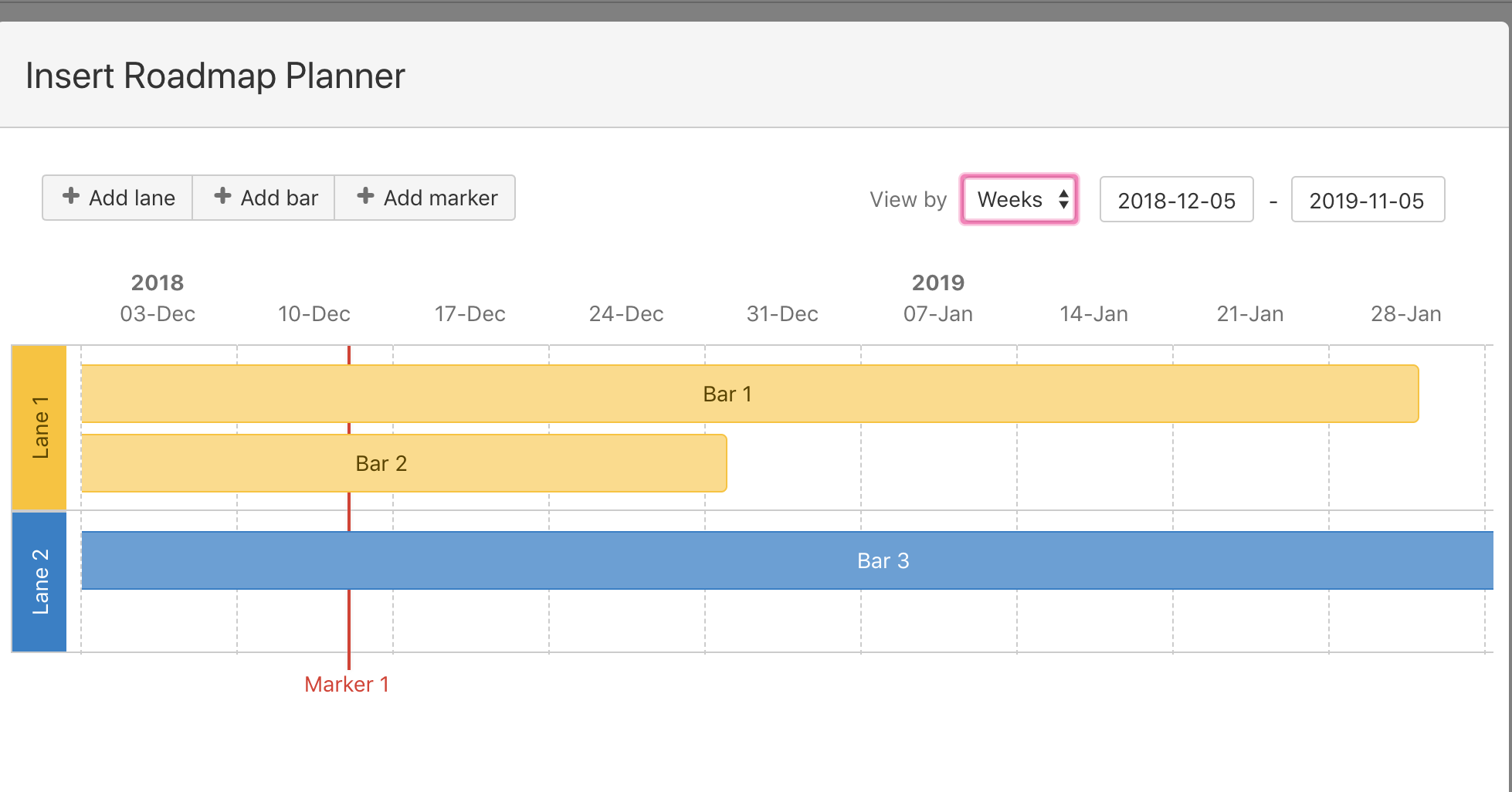
Task: Select the red Marker 1 label
Action: [x=347, y=684]
